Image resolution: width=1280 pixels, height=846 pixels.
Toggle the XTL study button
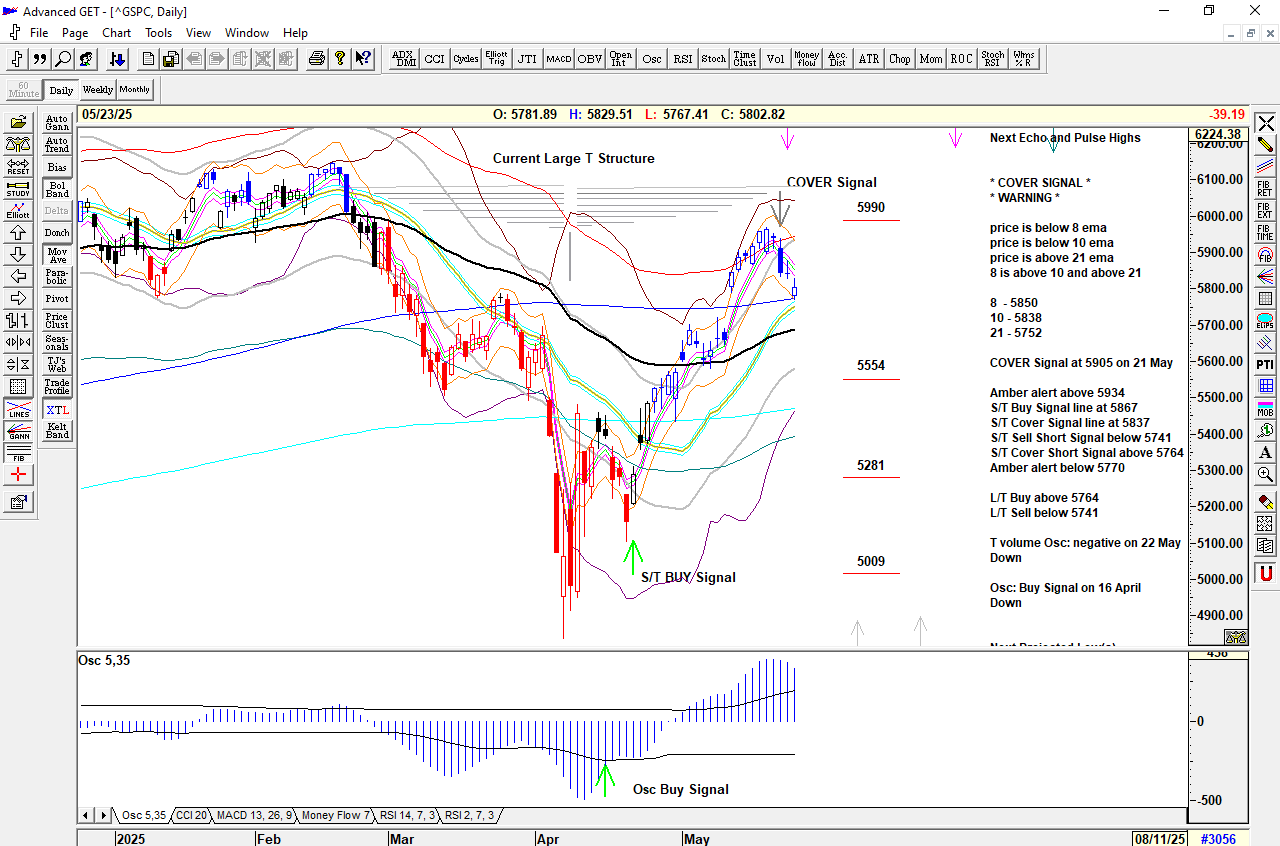tap(57, 410)
